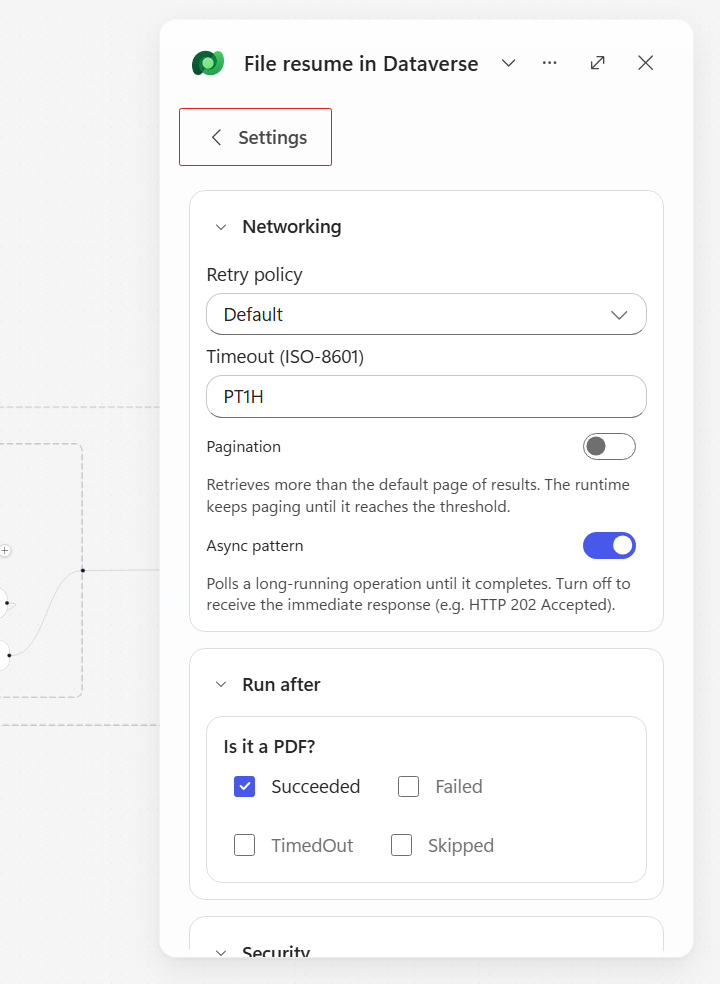The width and height of the screenshot is (720, 984).
Task: Close the File resume in Dataverse panel
Action: coord(645,63)
